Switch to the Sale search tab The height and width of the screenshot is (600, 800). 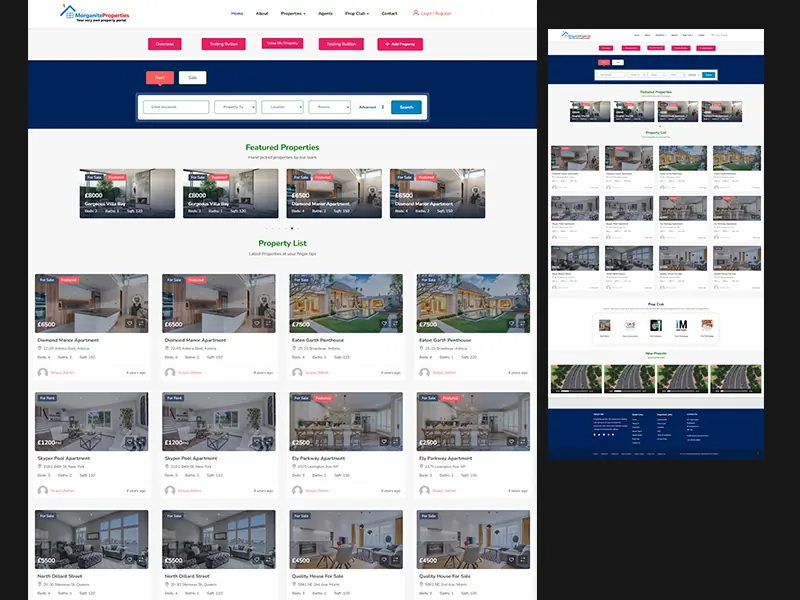(192, 78)
